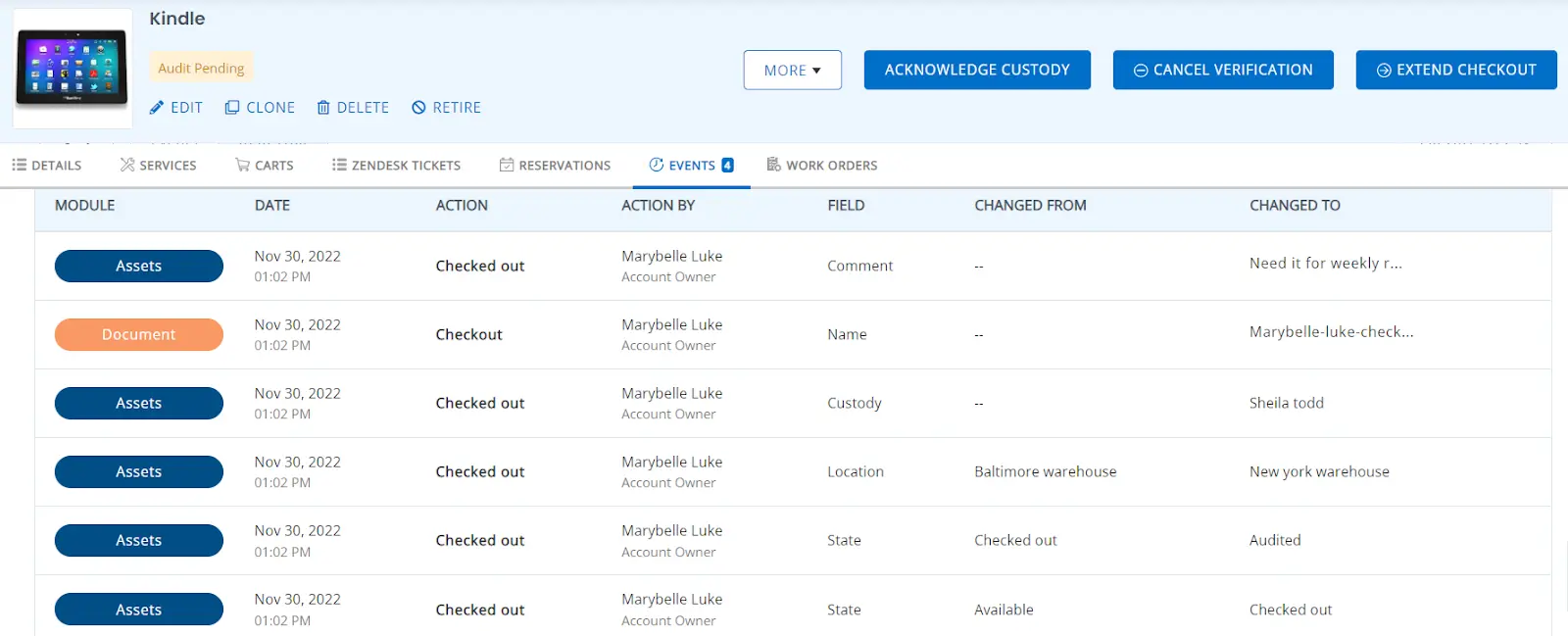Open the Carts tab cart icon
The image size is (1568, 636).
[242, 165]
